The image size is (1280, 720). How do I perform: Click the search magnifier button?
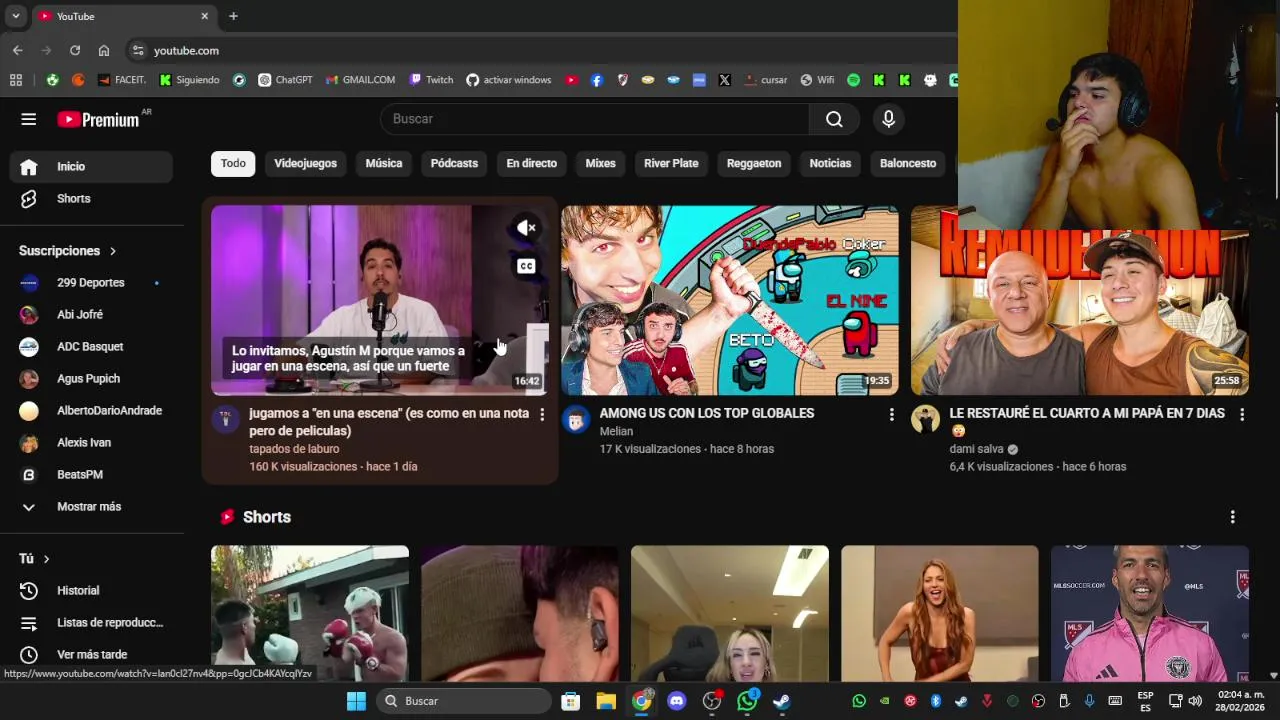pos(834,119)
